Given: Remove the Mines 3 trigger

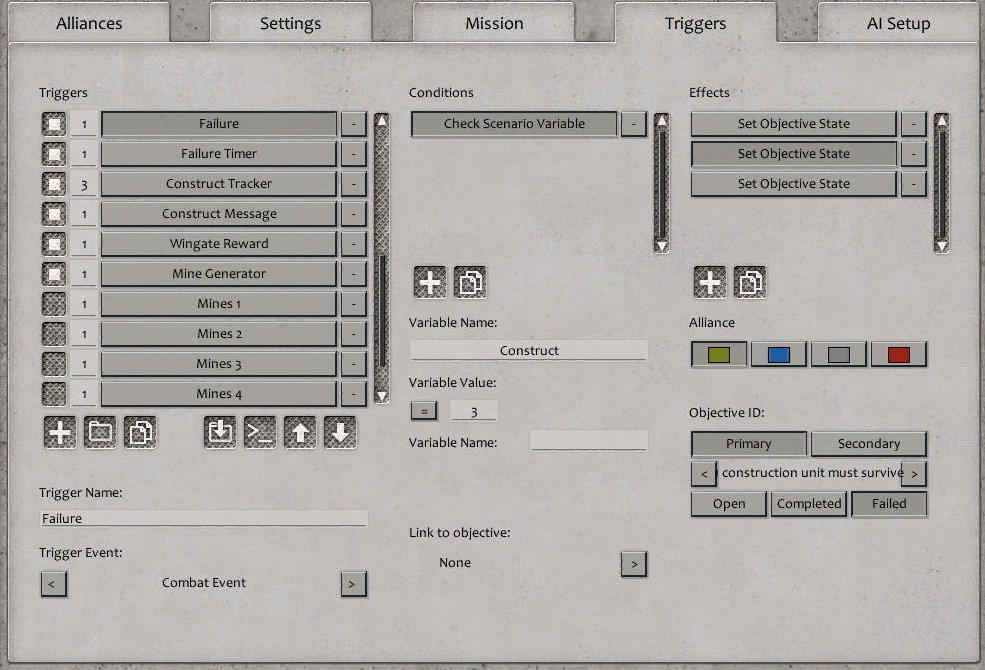Looking at the screenshot, I should [354, 364].
